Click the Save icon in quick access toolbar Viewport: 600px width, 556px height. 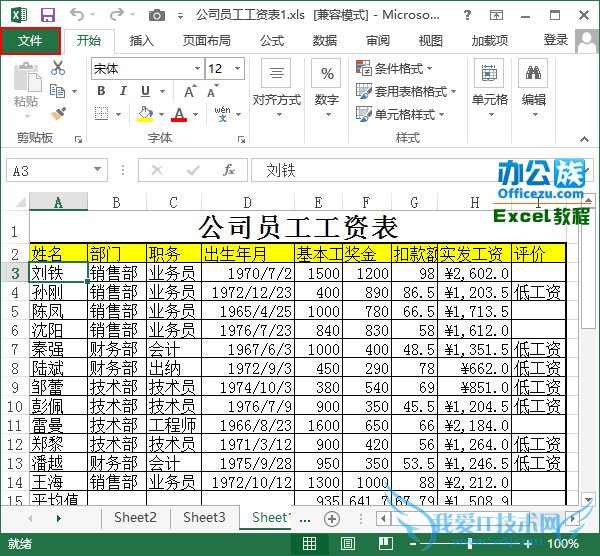(x=48, y=15)
